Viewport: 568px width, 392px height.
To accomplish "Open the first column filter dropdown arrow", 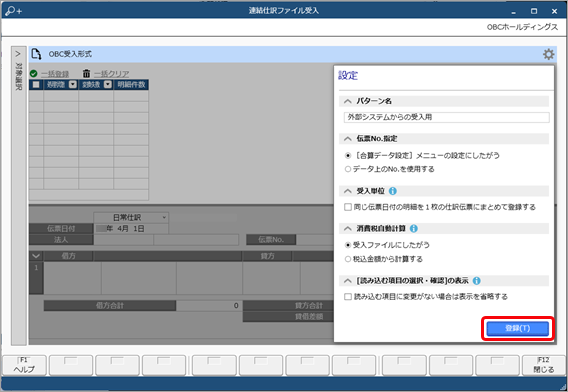I will 73,84.
